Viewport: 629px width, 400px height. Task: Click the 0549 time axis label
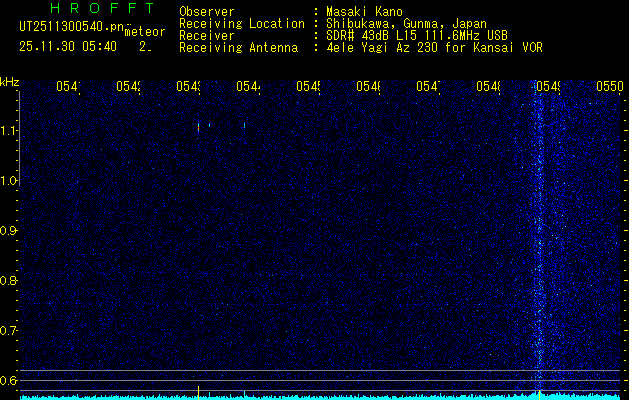(548, 86)
